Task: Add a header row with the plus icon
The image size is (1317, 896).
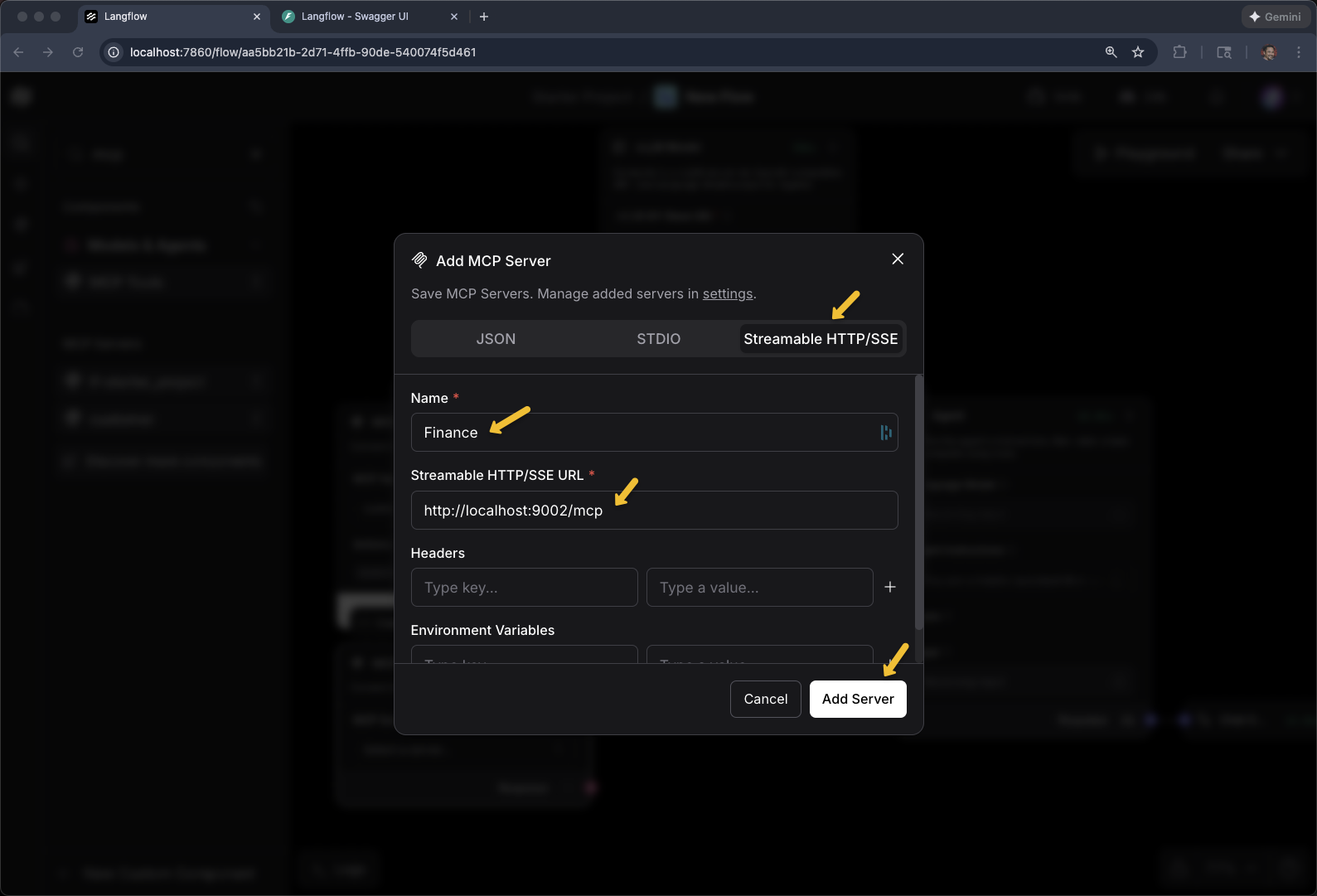Action: (890, 587)
